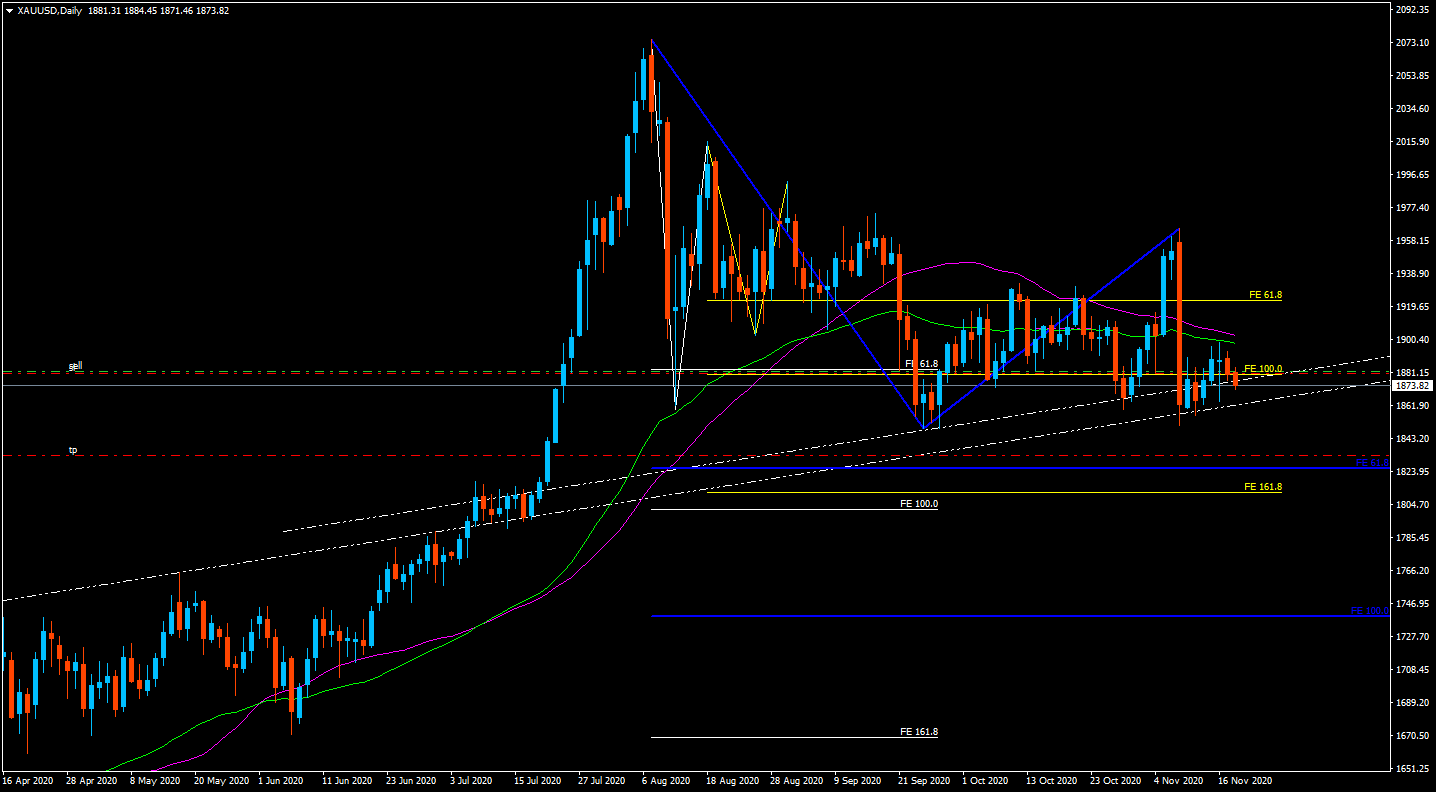Select the sell order line label
The width and height of the screenshot is (1436, 792).
[x=75, y=366]
